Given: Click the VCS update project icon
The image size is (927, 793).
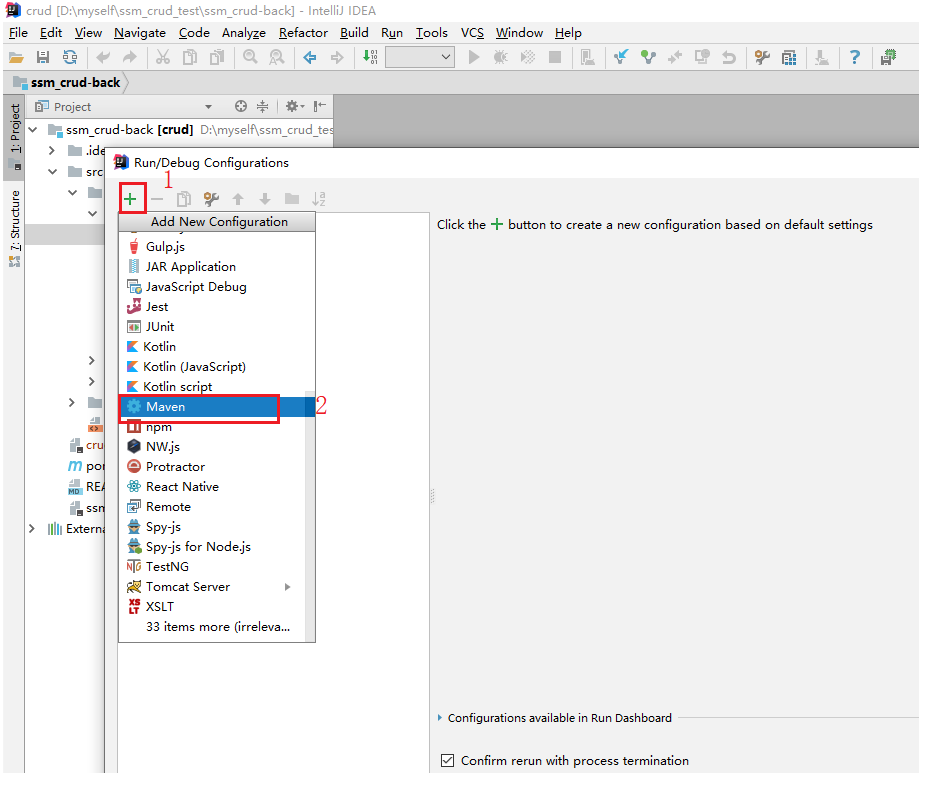Looking at the screenshot, I should point(621,57).
